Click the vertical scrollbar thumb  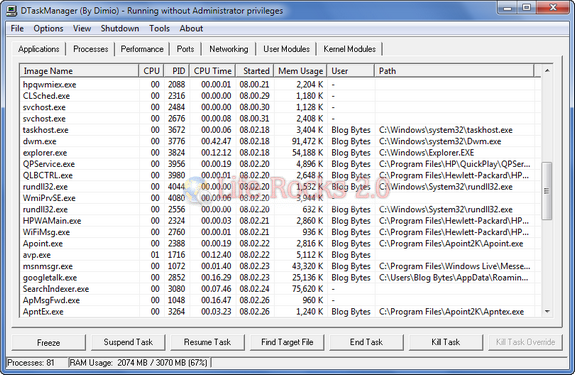547,191
